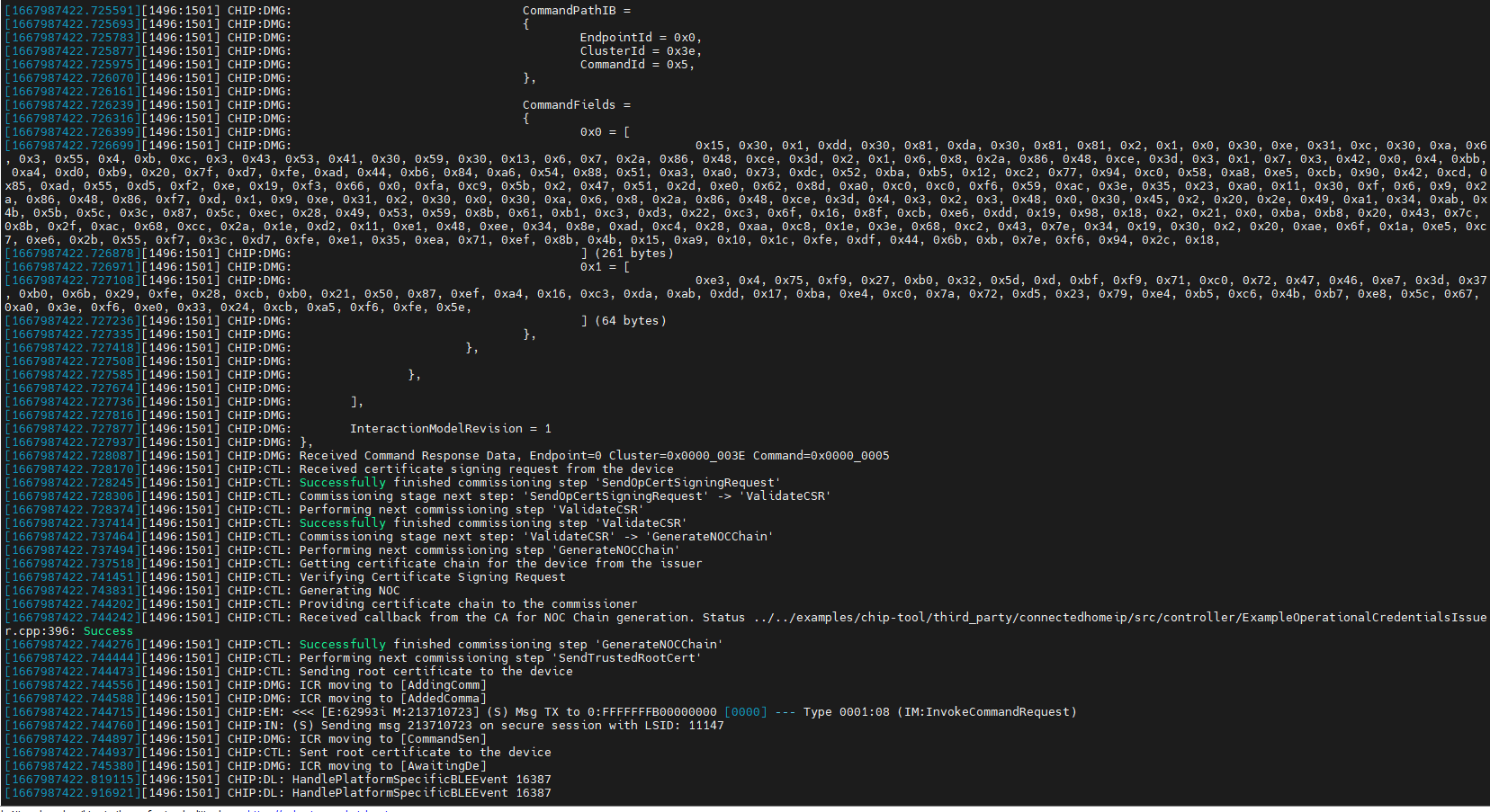Select "Performing next commissioning step 'ValidateCSR'"
This screenshot has height=812, width=1490.
[x=471, y=510]
